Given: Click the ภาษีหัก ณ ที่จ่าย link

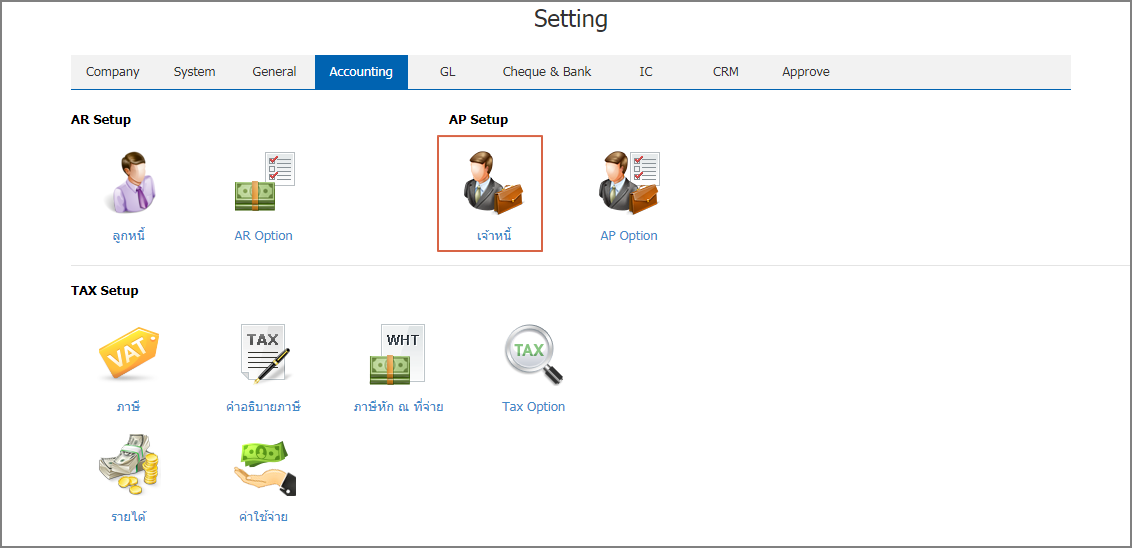Looking at the screenshot, I should (398, 406).
